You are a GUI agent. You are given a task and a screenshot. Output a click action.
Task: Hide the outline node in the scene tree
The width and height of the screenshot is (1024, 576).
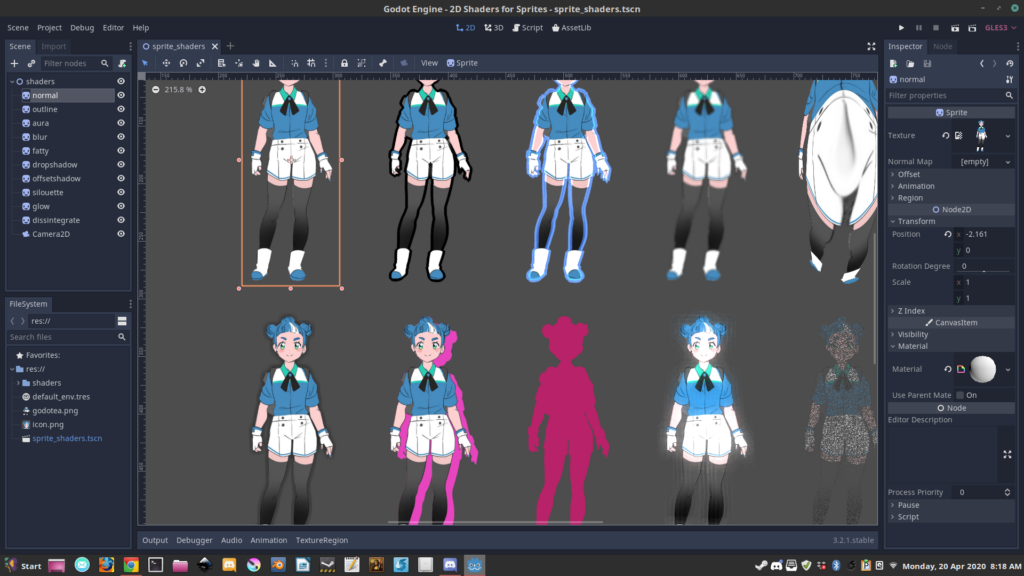(x=121, y=109)
